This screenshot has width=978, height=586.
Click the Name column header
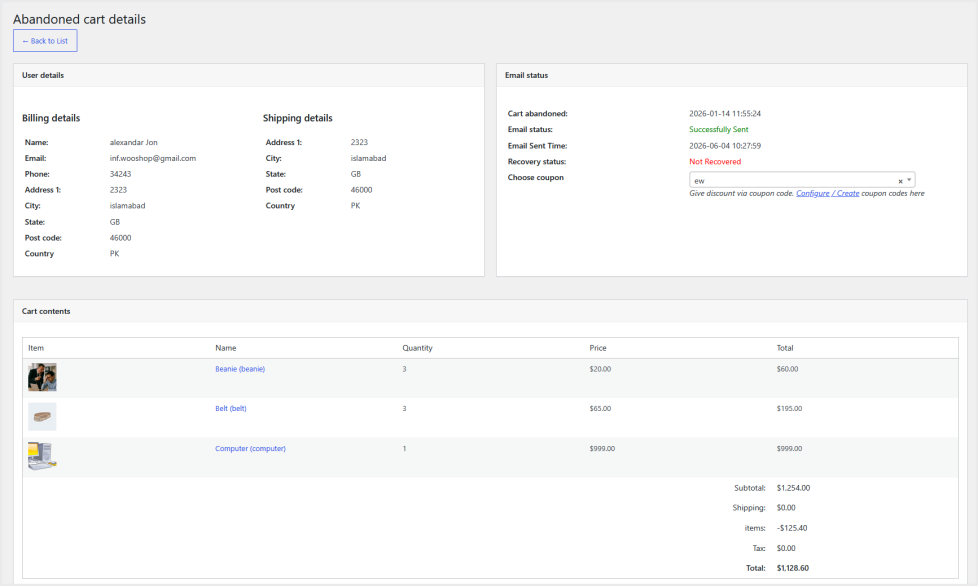226,348
